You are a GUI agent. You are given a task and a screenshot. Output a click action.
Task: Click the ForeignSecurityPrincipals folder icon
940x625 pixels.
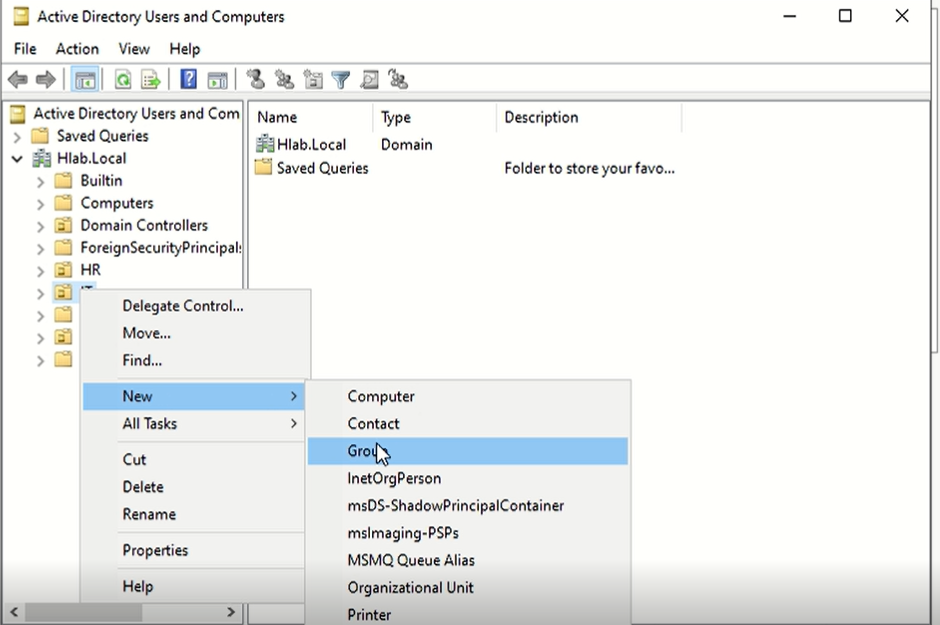[63, 247]
